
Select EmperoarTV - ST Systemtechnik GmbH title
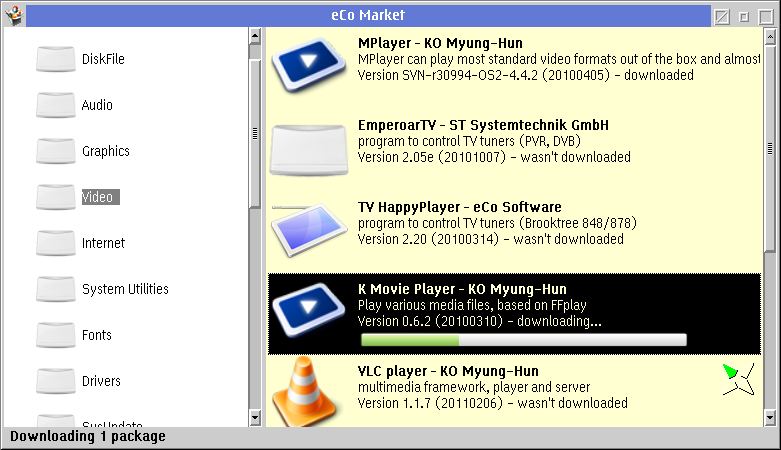[483, 125]
